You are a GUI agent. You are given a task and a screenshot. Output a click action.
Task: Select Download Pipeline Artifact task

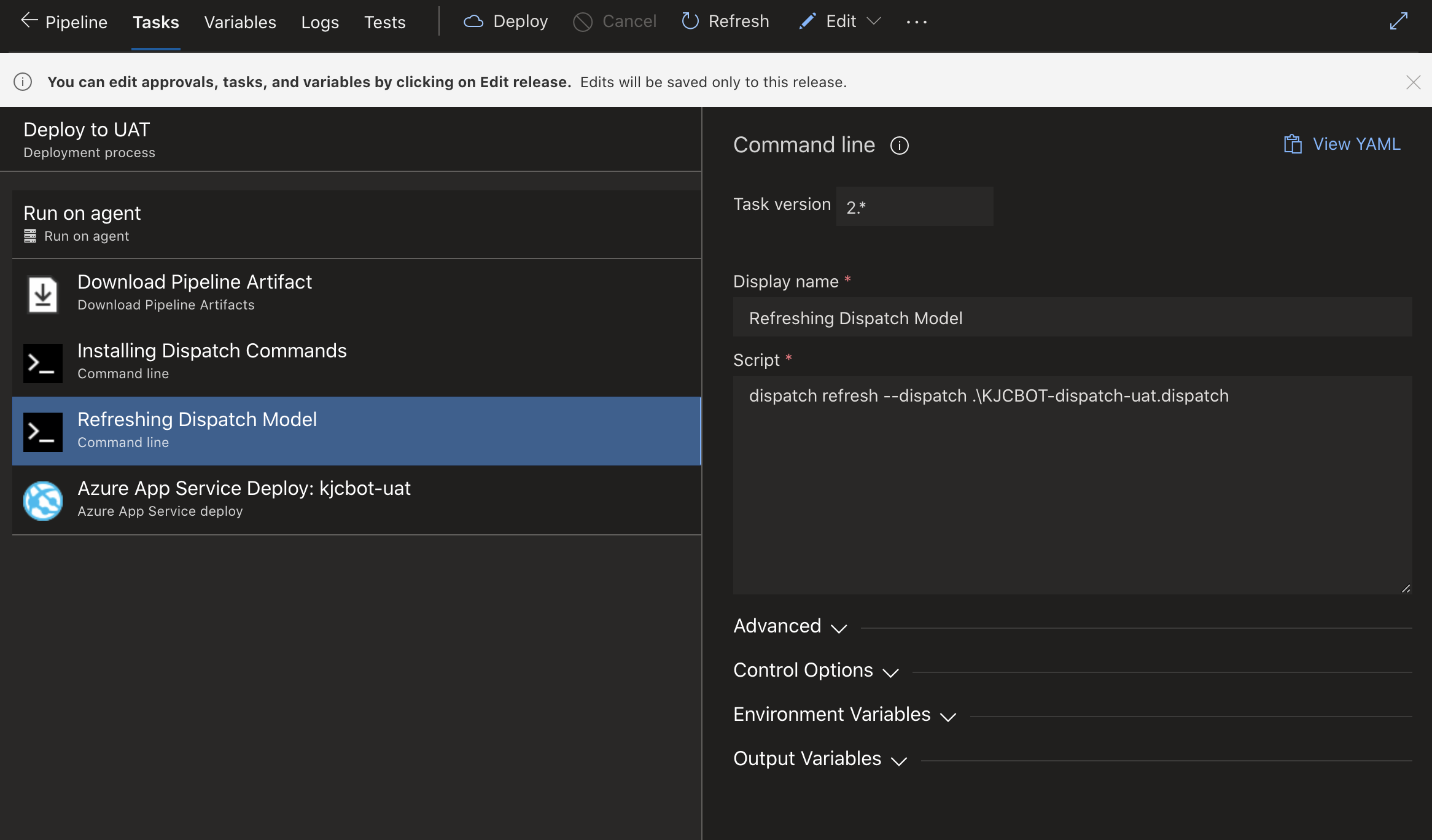(x=357, y=294)
